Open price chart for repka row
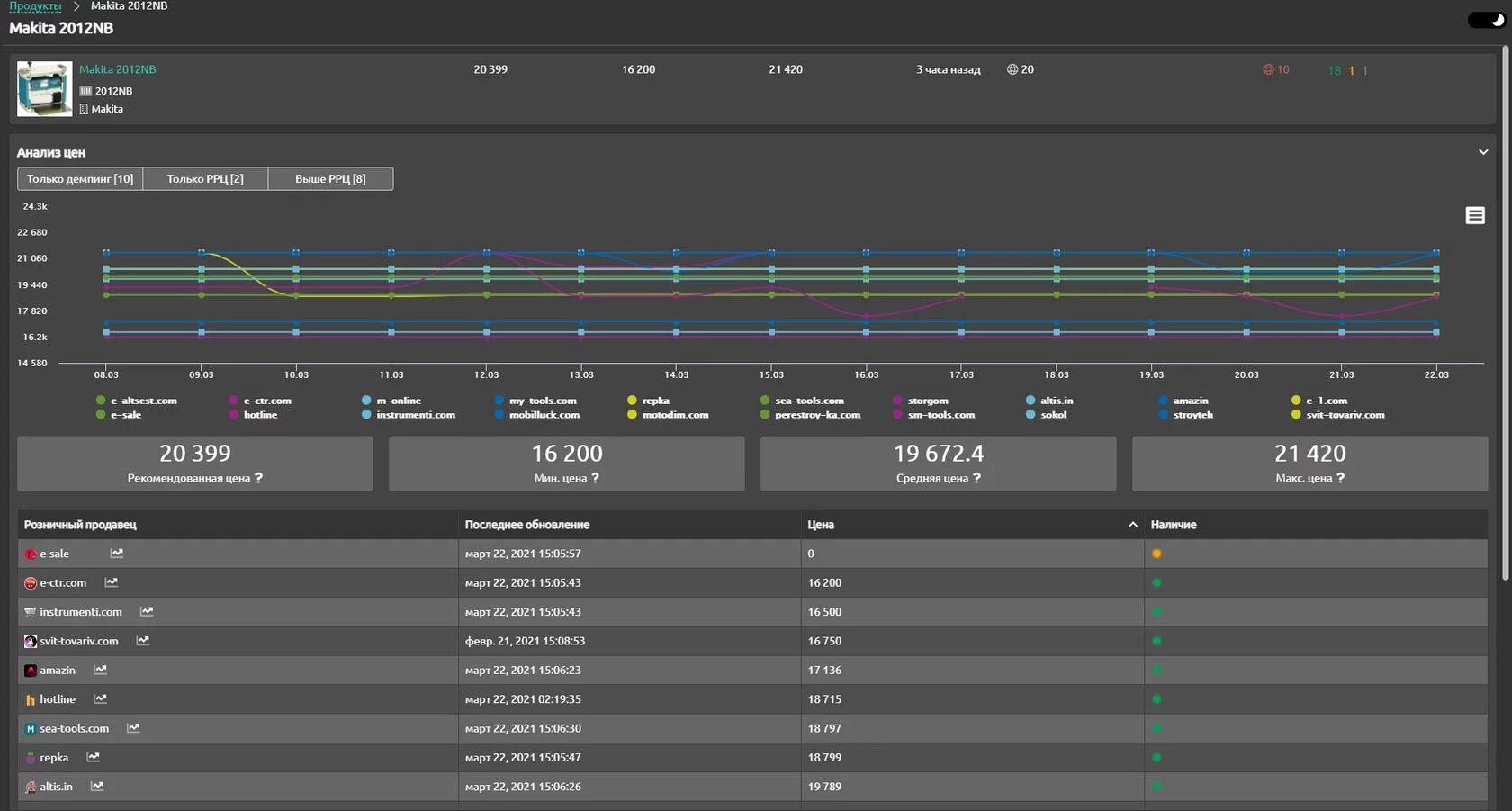 pos(94,757)
